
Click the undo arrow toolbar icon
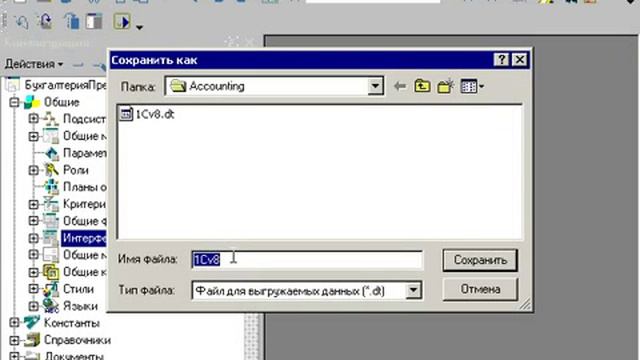21,21
